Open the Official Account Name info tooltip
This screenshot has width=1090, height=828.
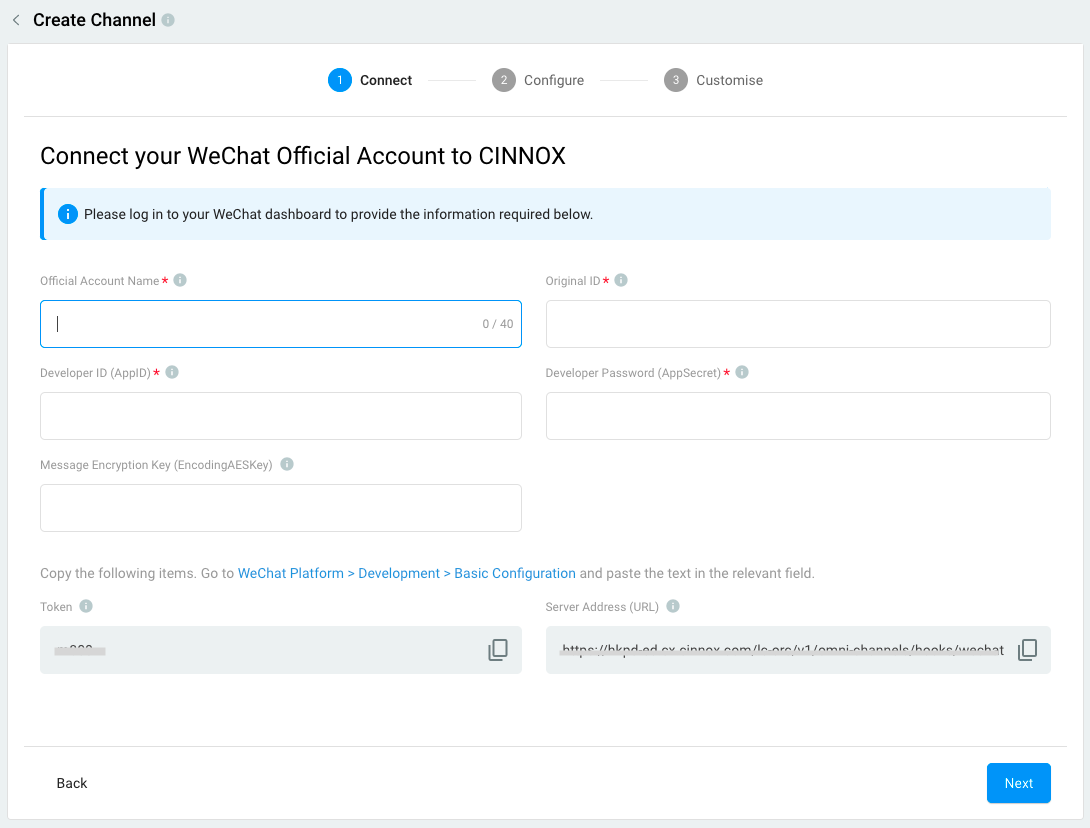180,280
